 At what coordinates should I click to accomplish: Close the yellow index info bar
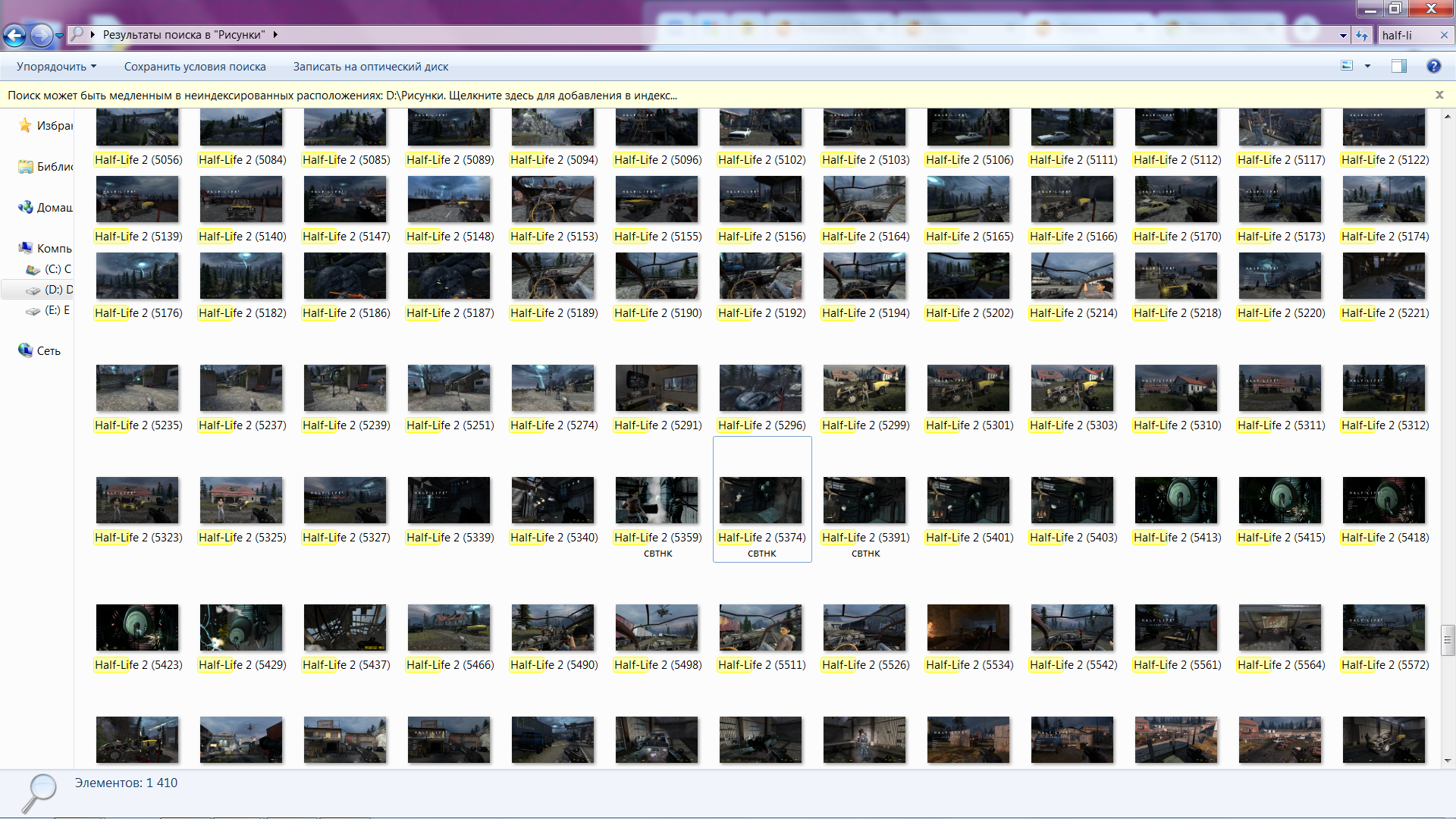click(x=1439, y=95)
